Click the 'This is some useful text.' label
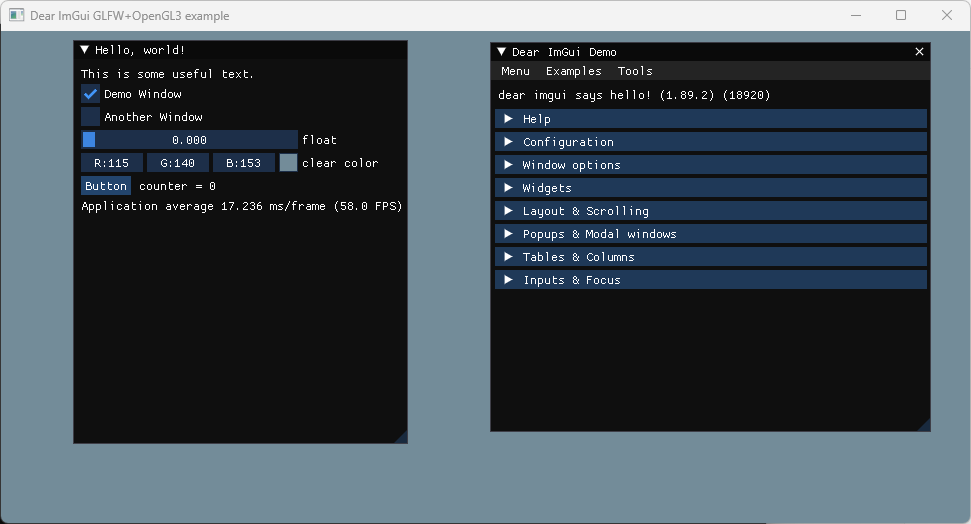 (x=167, y=74)
